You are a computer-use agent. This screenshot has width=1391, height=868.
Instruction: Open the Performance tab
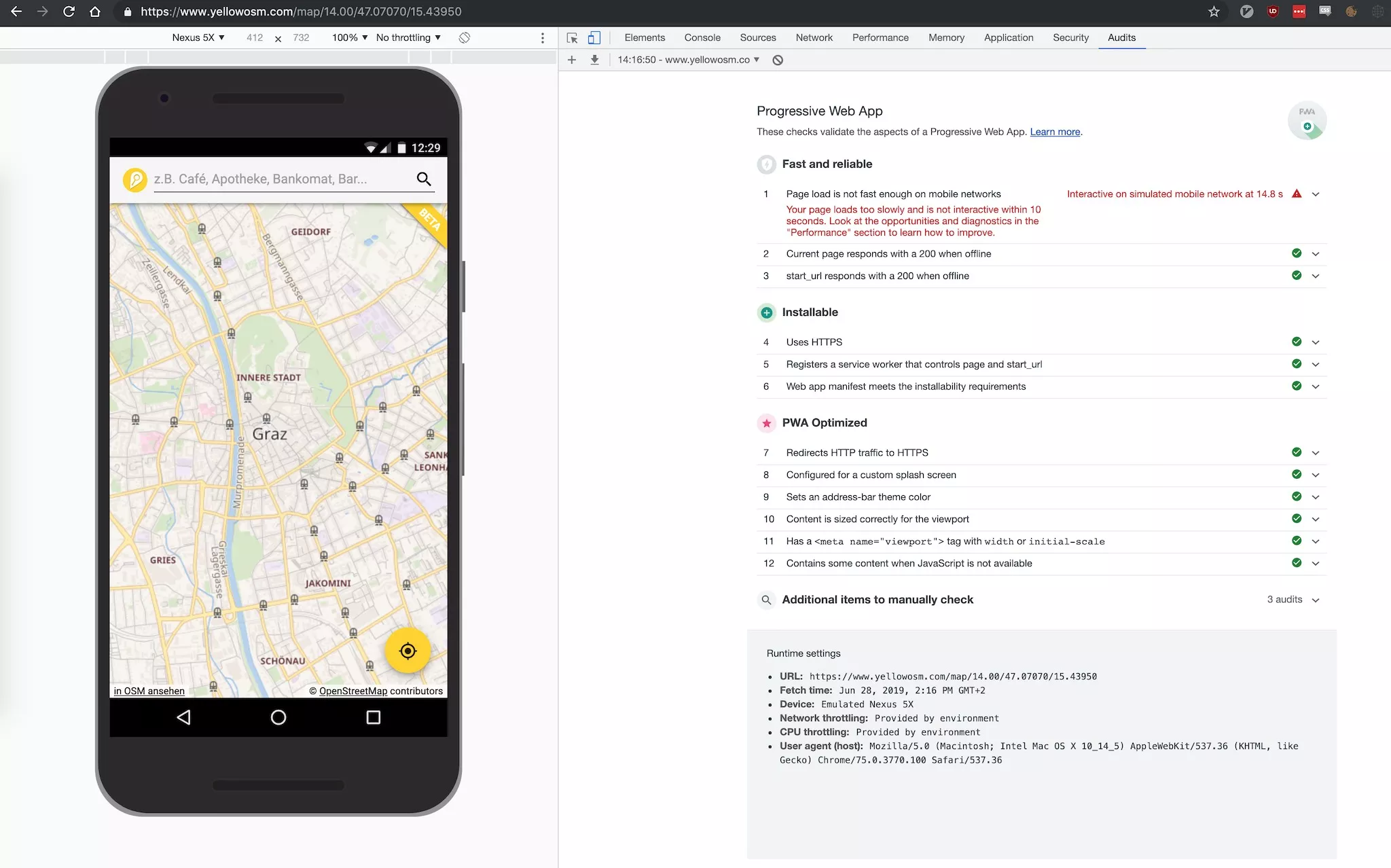click(x=880, y=38)
